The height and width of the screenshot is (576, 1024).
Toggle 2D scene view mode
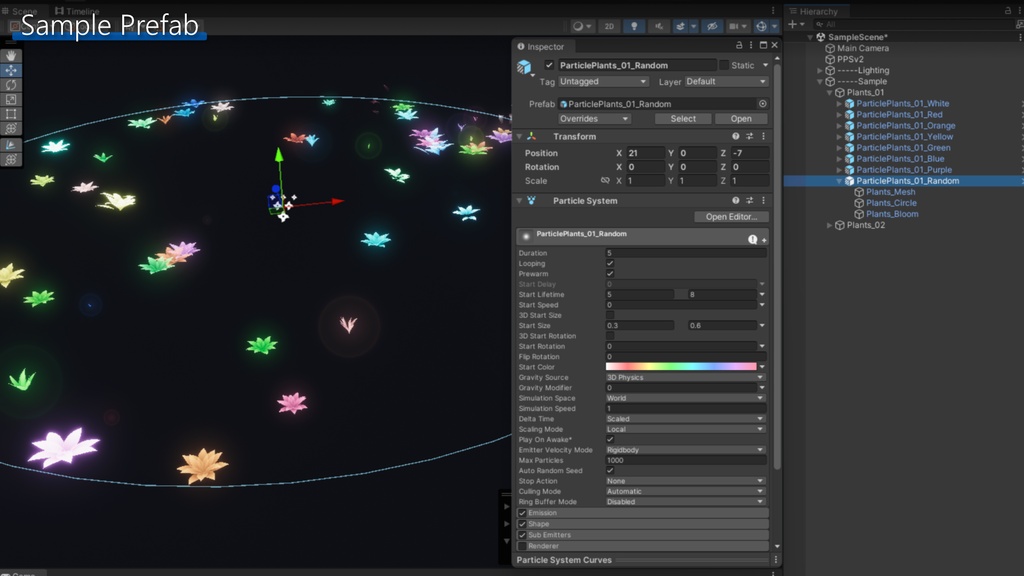click(609, 26)
